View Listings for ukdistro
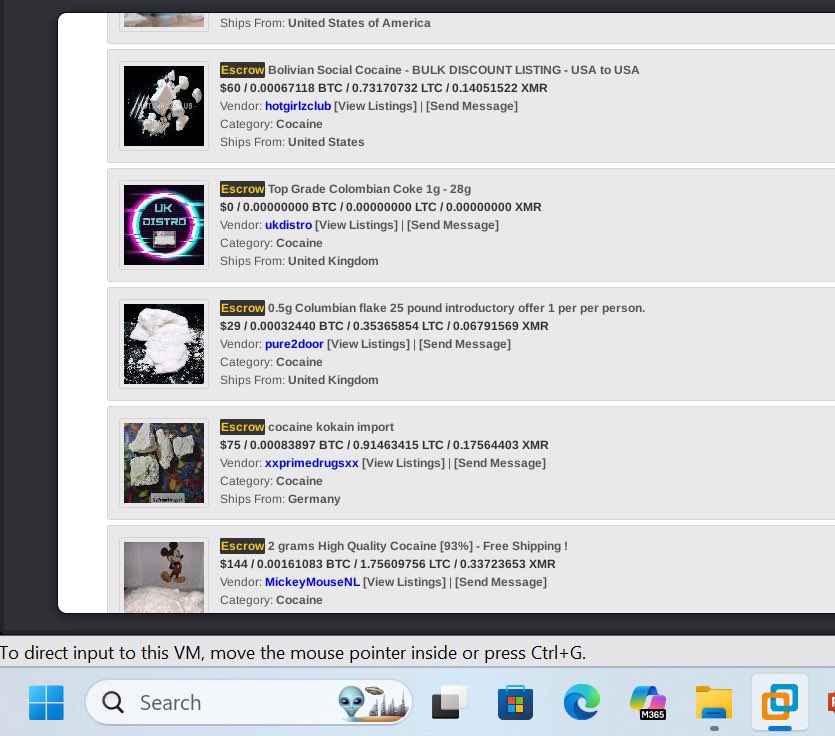Viewport: 835px width, 736px height. click(x=356, y=225)
